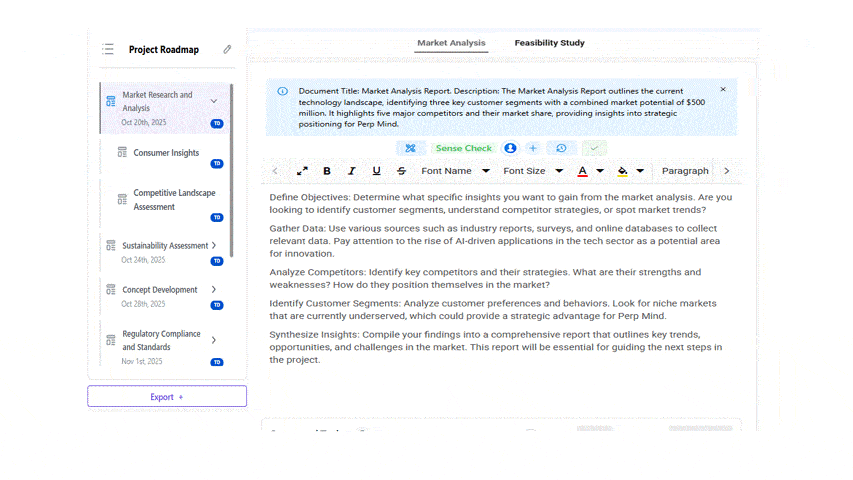Open the Font Size dropdown
The width and height of the screenshot is (853, 480).
tap(533, 171)
